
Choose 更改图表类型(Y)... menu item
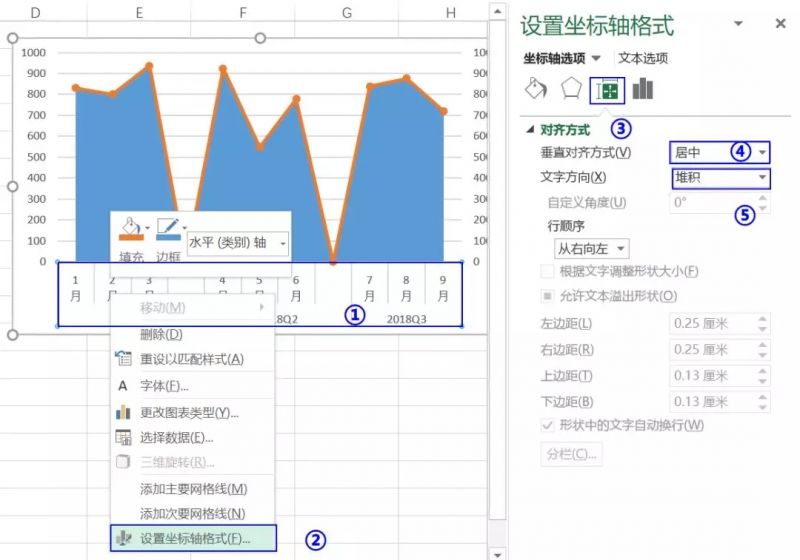coord(192,412)
